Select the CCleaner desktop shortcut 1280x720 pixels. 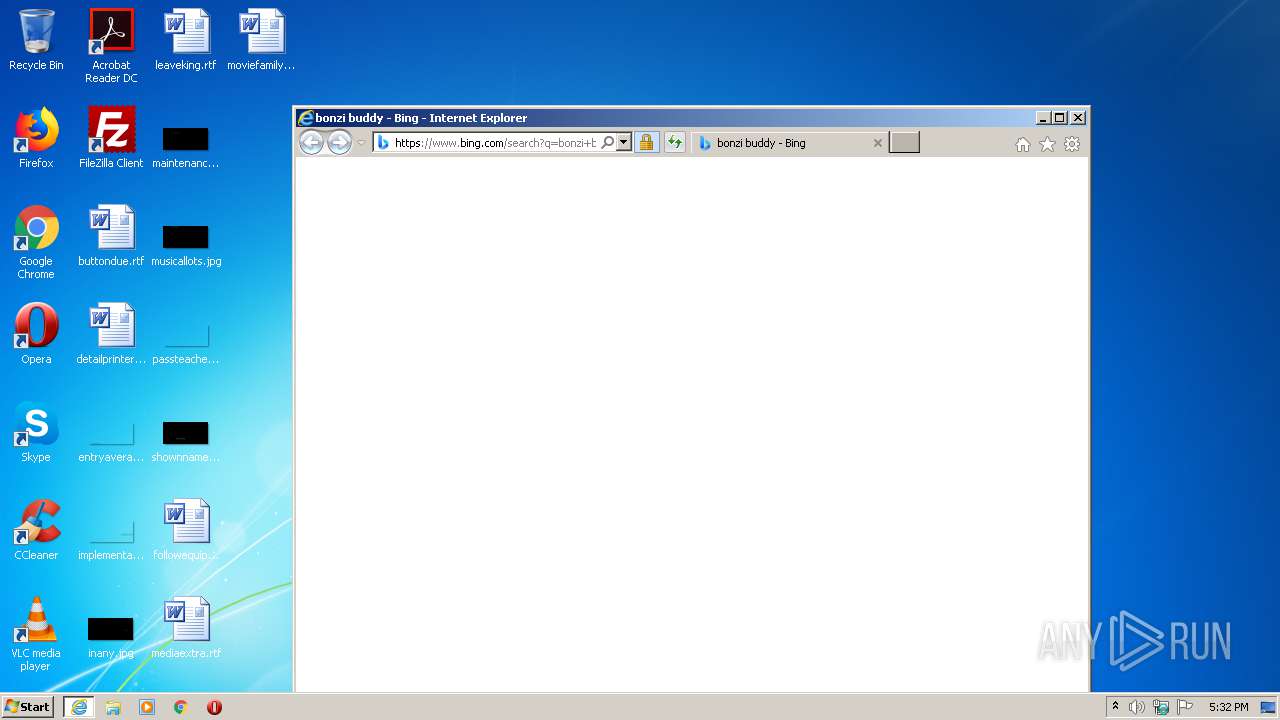point(36,530)
